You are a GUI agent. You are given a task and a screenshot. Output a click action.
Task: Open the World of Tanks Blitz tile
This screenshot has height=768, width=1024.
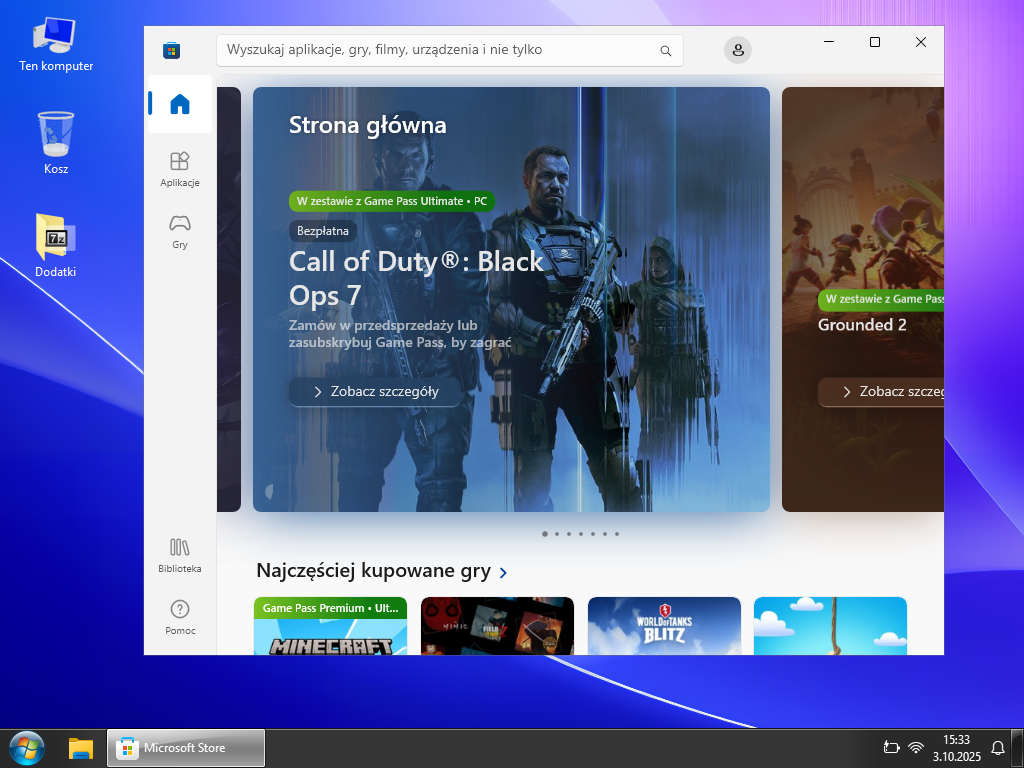pyautogui.click(x=664, y=628)
